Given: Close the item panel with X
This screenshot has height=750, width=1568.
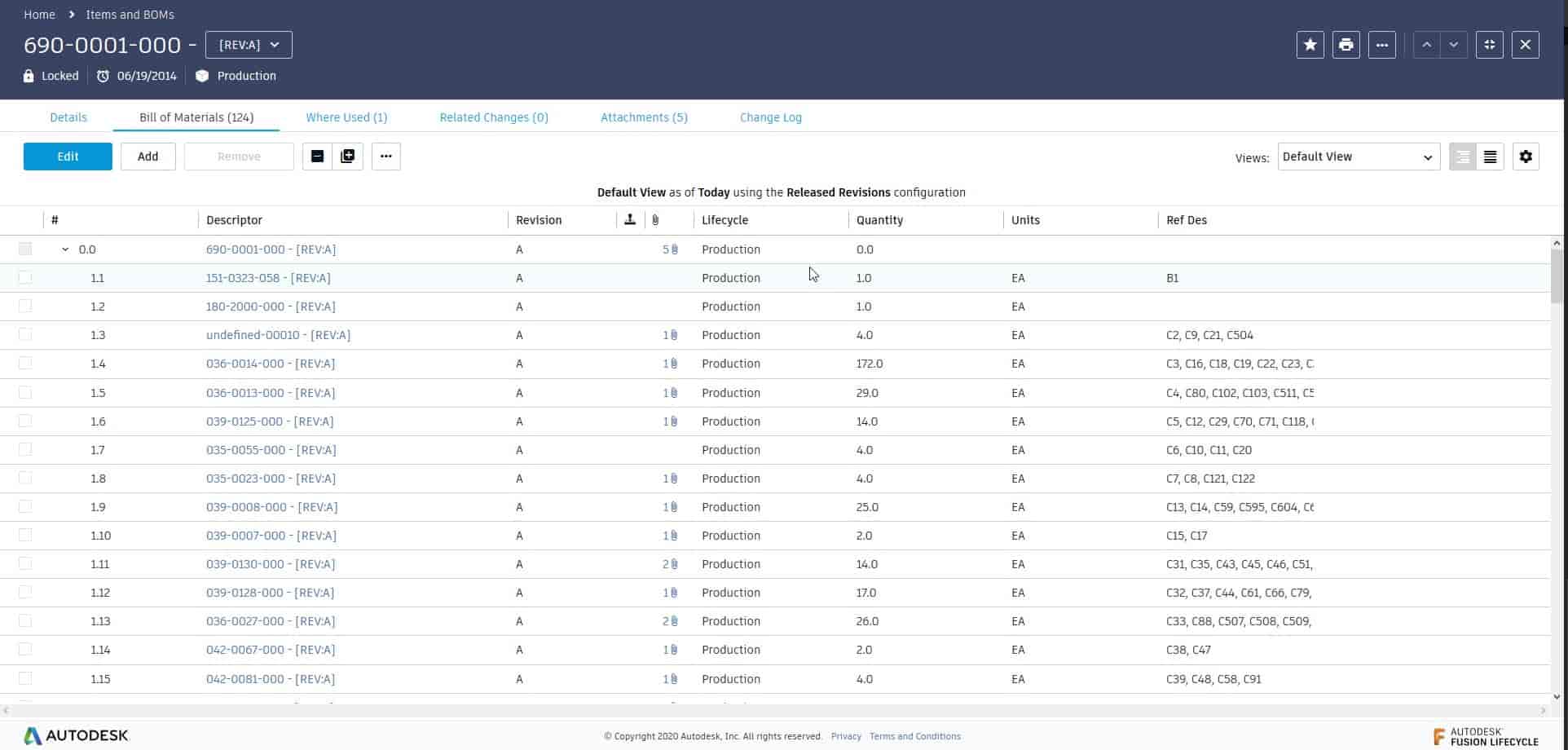Looking at the screenshot, I should point(1525,45).
